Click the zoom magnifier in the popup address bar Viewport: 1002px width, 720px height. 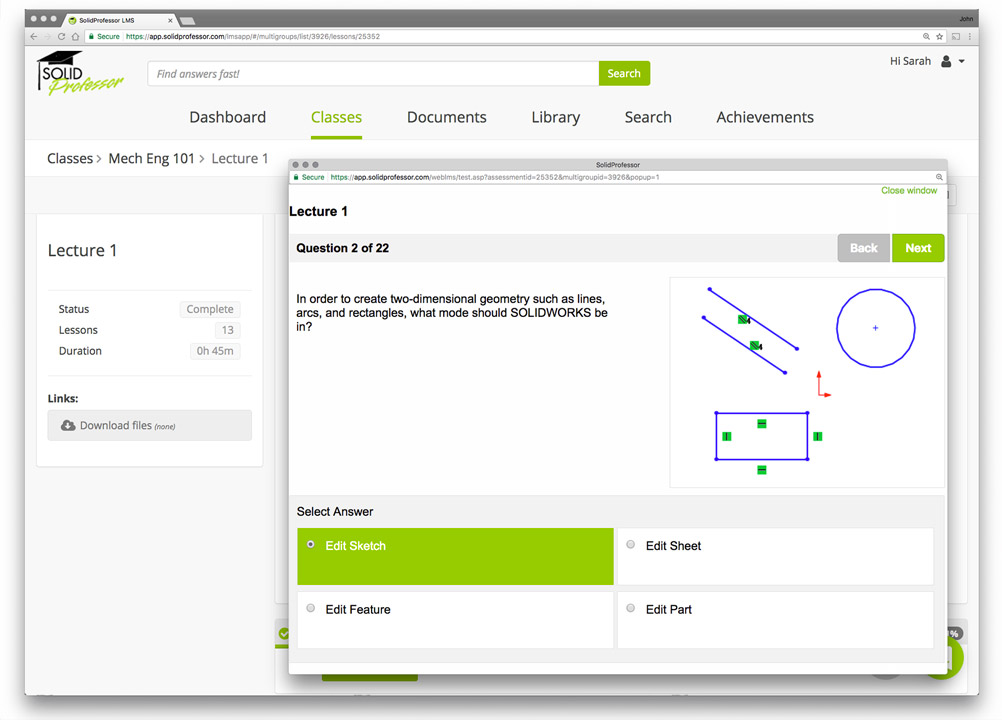[938, 177]
